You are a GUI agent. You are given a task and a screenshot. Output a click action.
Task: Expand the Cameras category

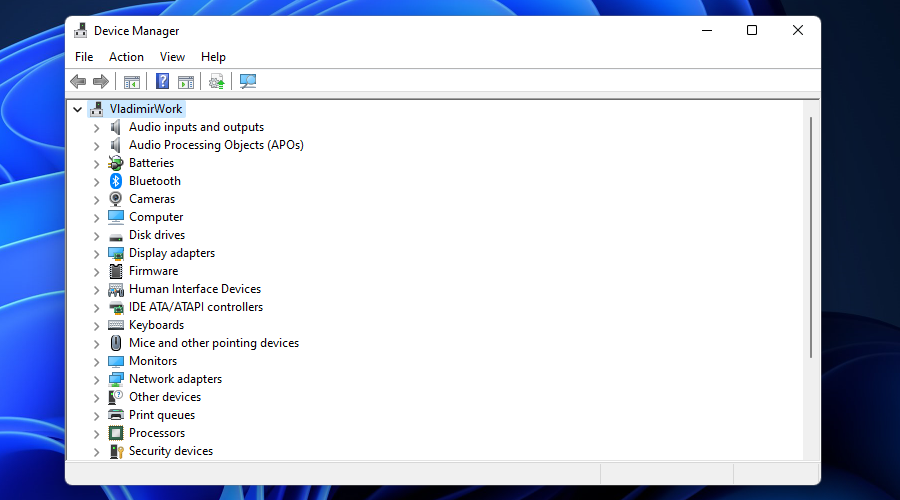click(x=96, y=200)
